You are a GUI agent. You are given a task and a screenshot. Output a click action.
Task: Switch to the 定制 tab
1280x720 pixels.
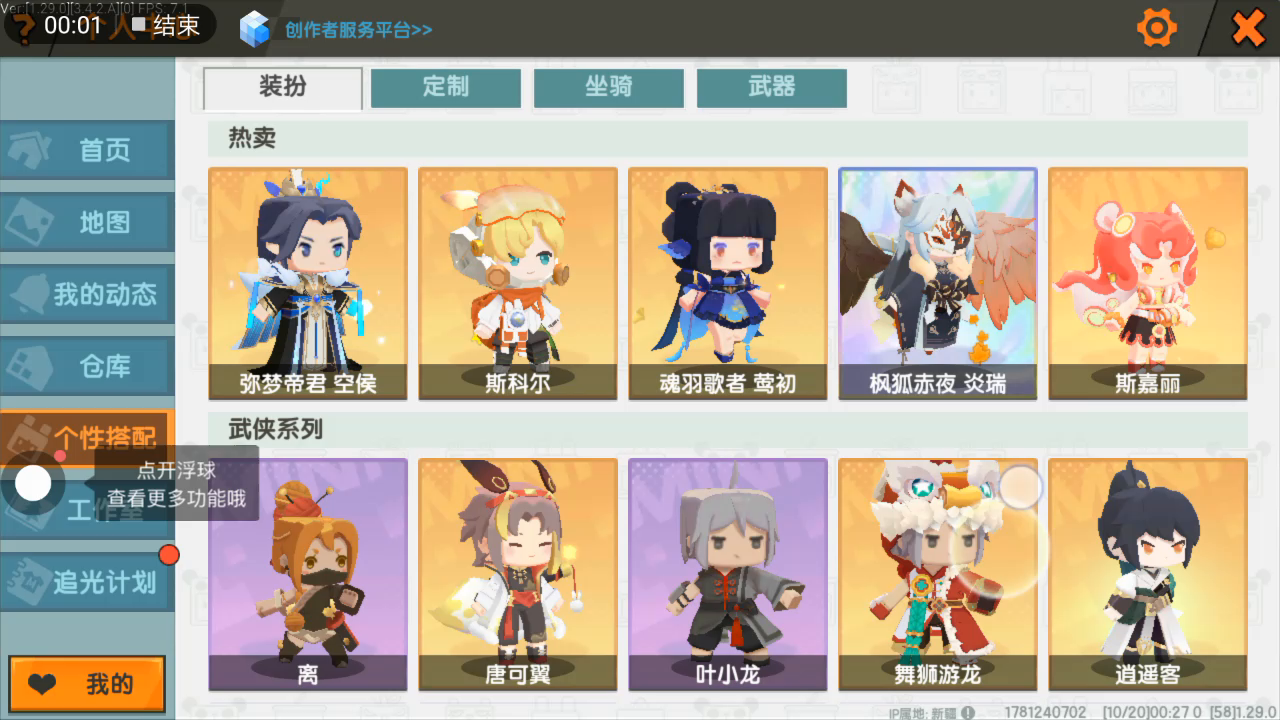click(x=446, y=87)
